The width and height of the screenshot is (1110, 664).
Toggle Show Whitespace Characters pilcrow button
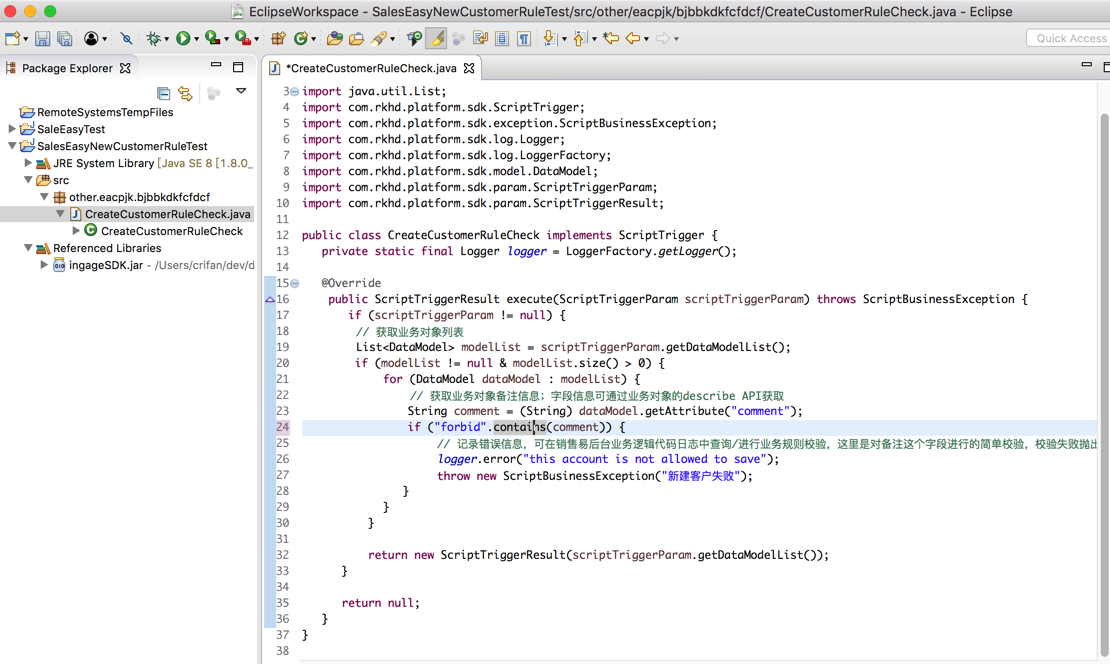(x=524, y=39)
